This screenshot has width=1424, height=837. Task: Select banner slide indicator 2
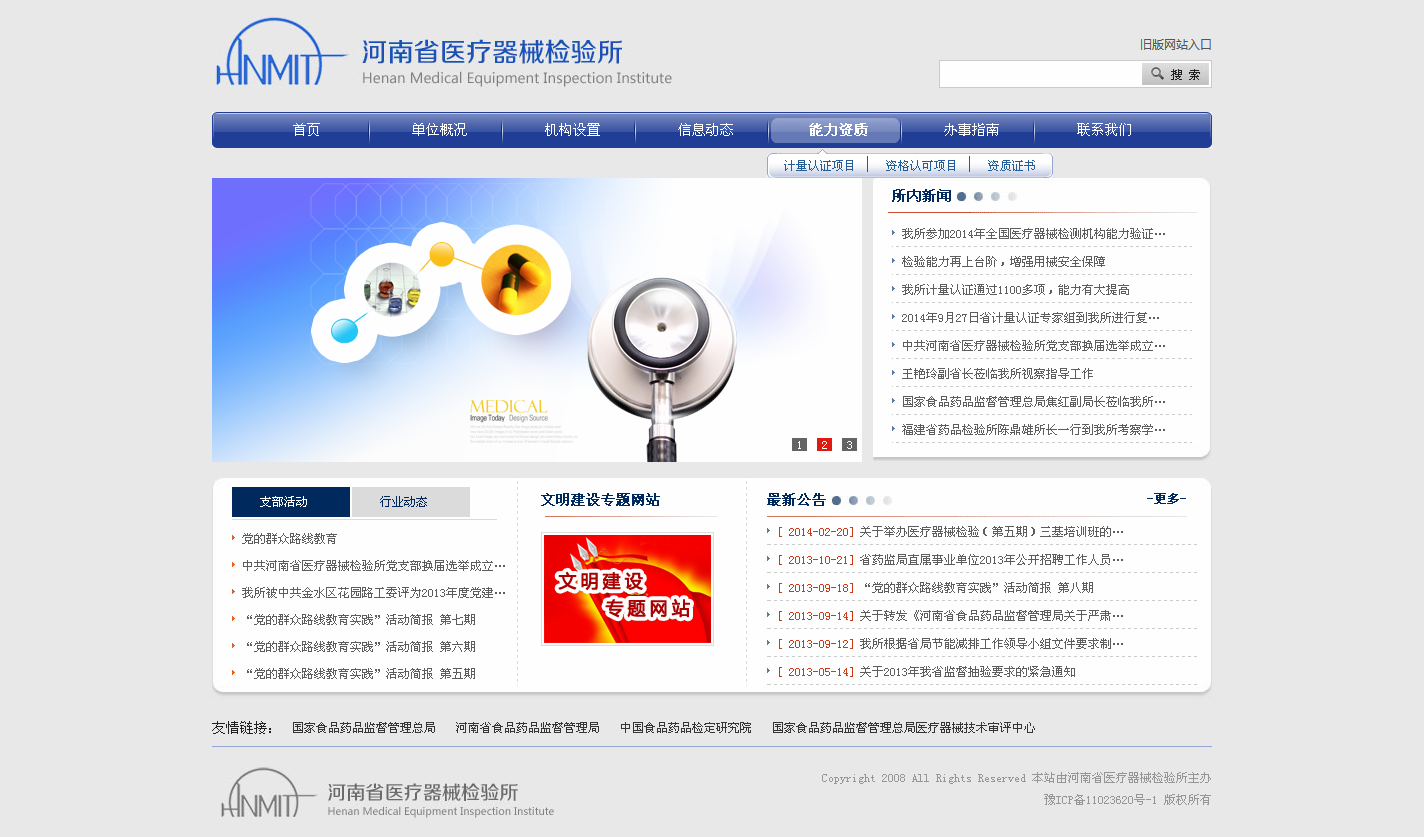(x=824, y=445)
